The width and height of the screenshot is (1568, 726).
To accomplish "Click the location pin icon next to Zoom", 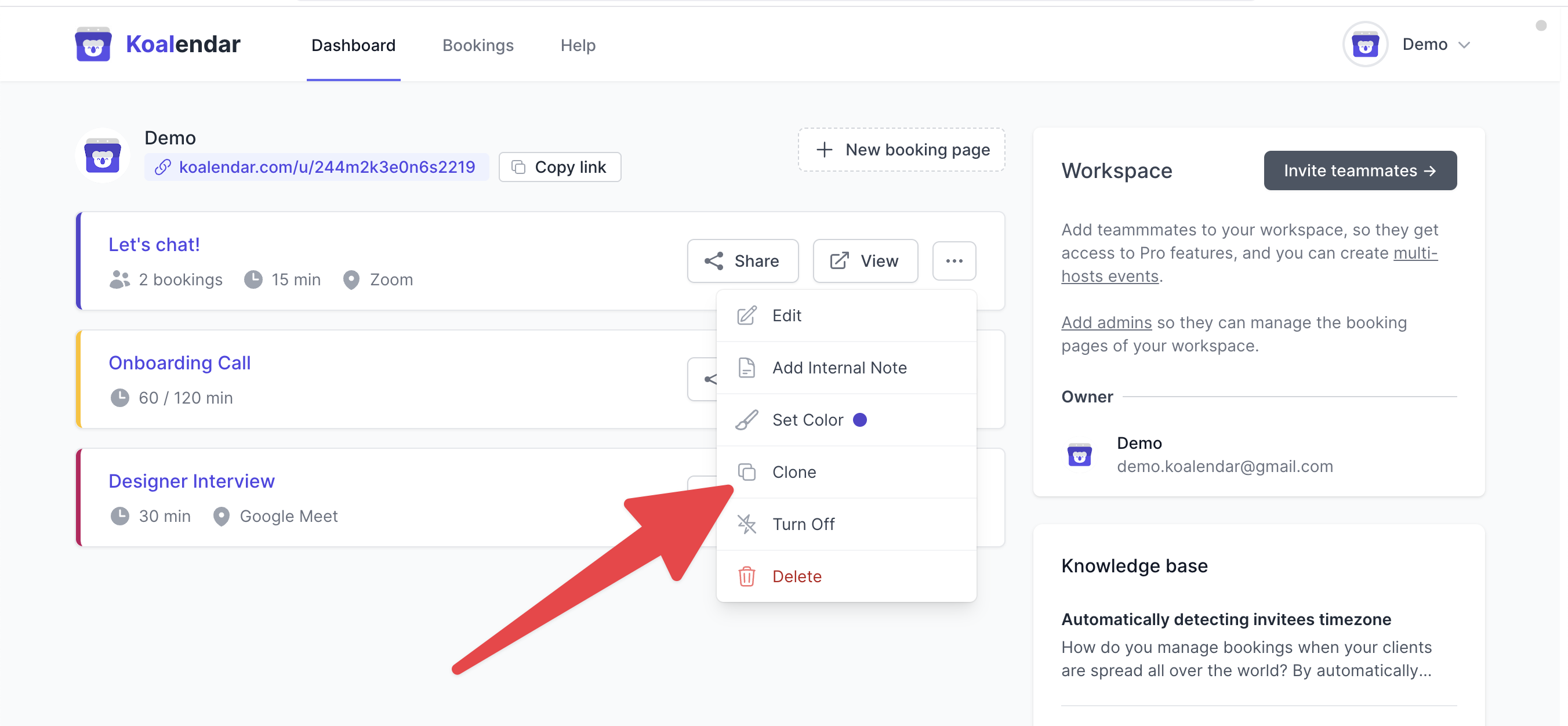I will tap(351, 280).
